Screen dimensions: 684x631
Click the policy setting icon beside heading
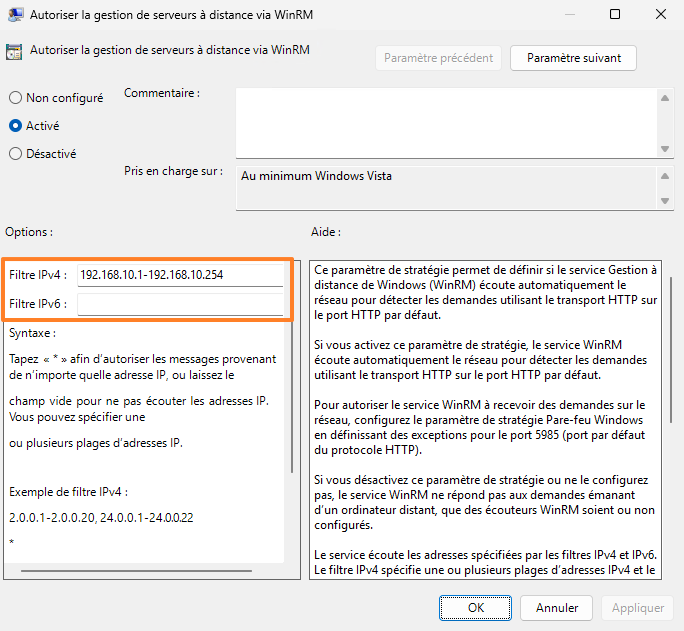point(14,51)
